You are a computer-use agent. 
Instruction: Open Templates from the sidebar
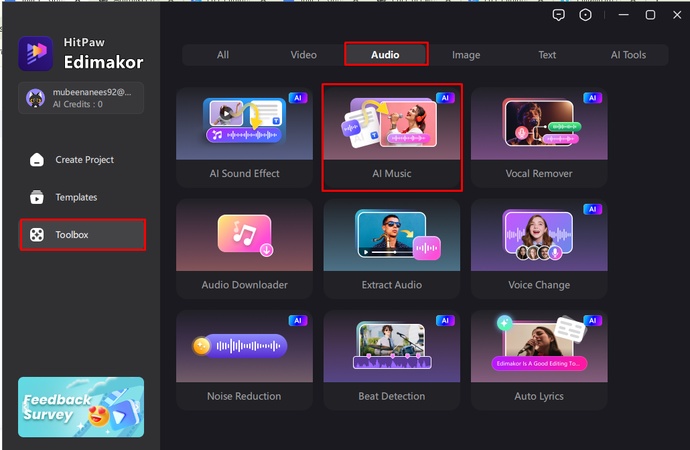pyautogui.click(x=75, y=197)
